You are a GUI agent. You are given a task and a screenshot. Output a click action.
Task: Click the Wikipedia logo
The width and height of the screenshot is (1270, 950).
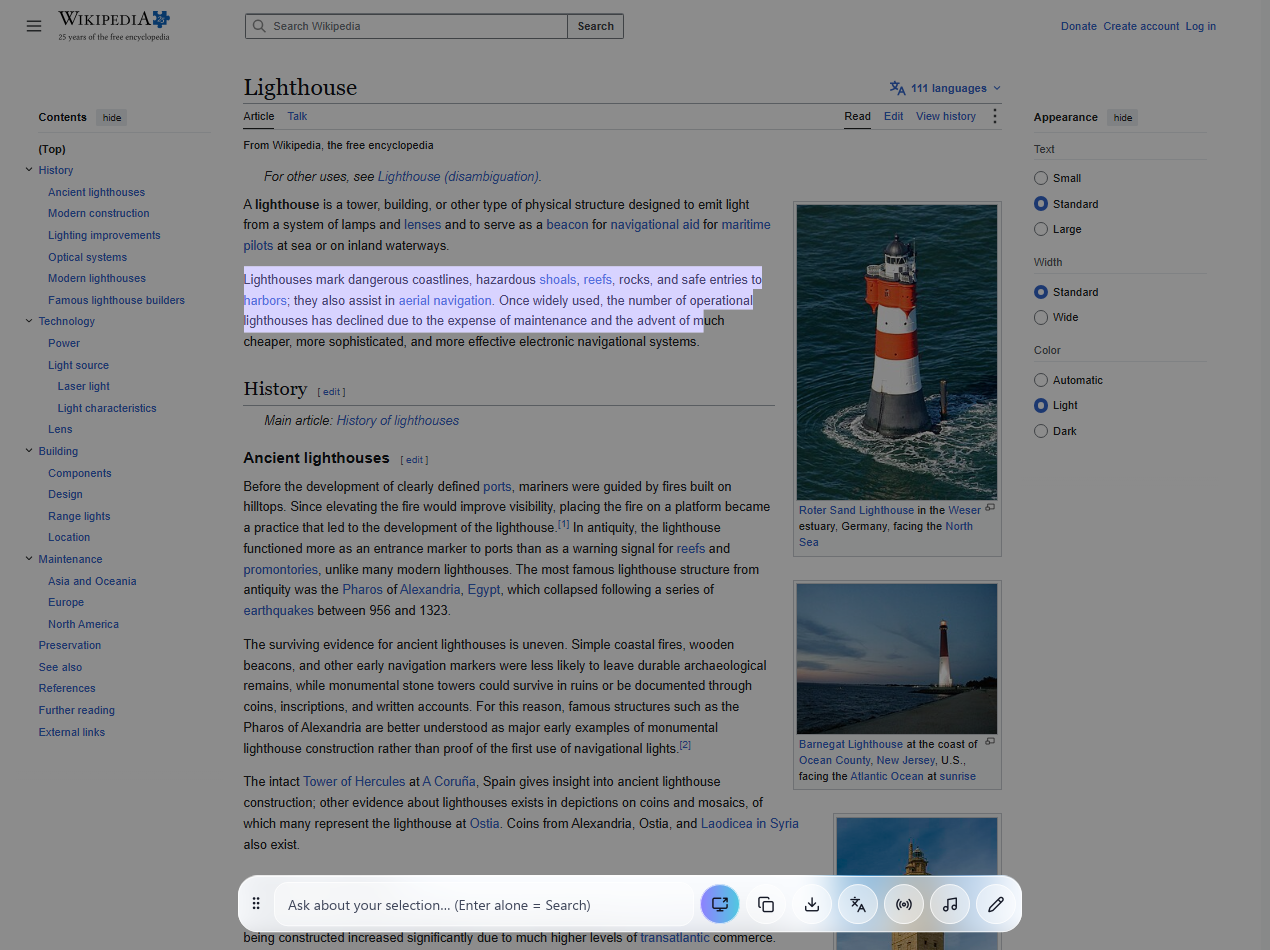click(x=114, y=25)
